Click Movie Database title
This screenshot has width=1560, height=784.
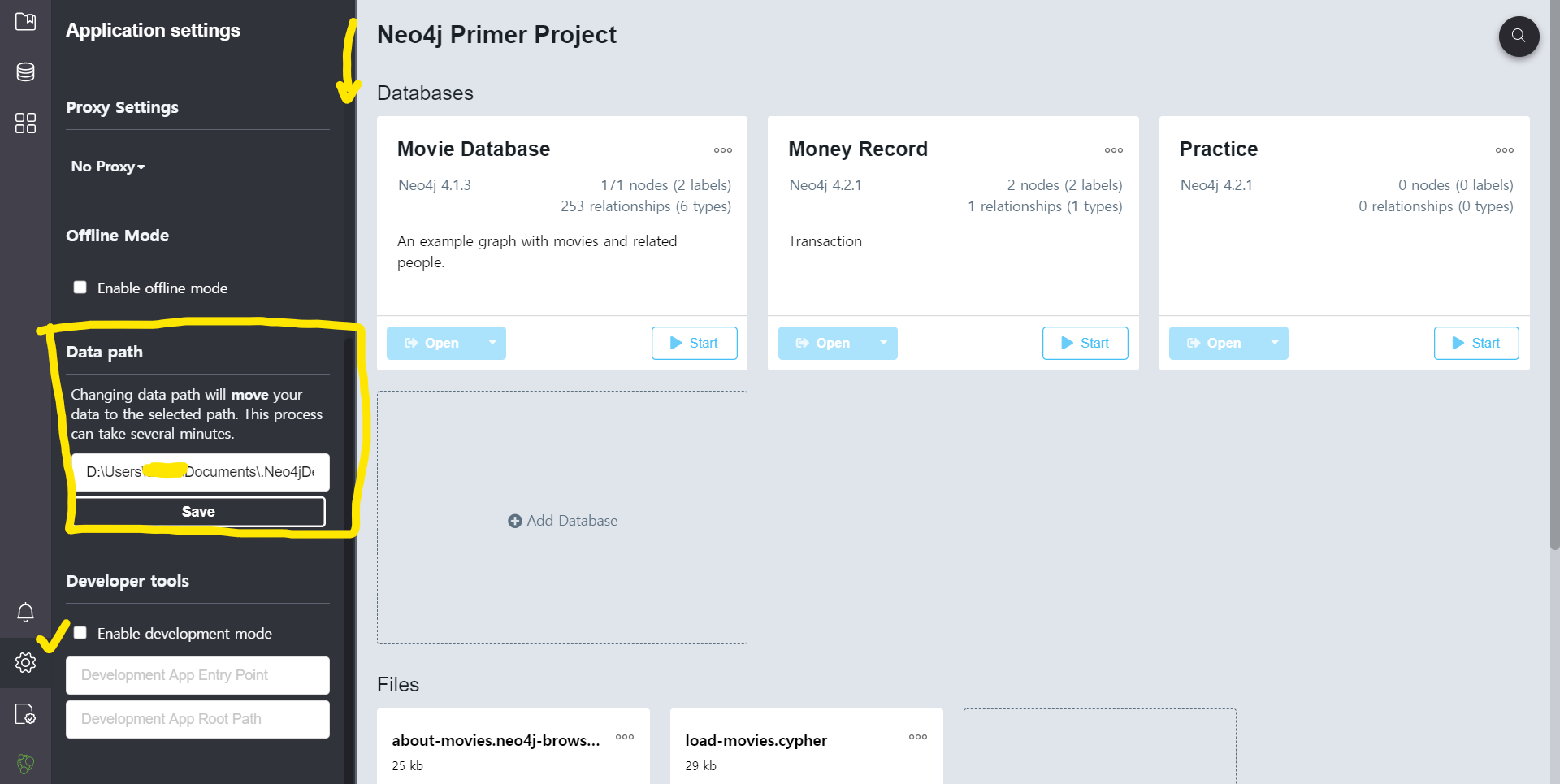click(474, 149)
